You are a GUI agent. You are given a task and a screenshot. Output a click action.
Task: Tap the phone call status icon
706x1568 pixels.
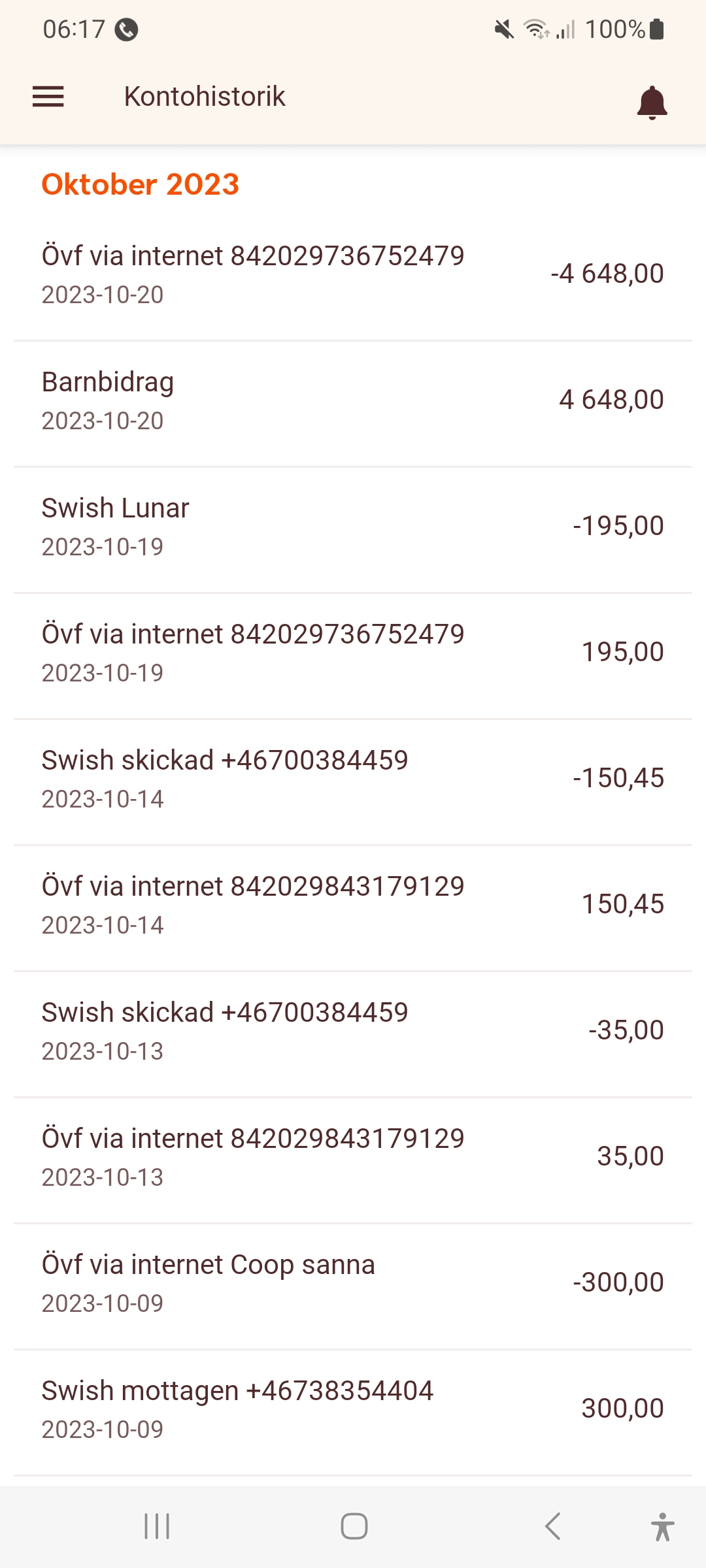pyautogui.click(x=126, y=29)
